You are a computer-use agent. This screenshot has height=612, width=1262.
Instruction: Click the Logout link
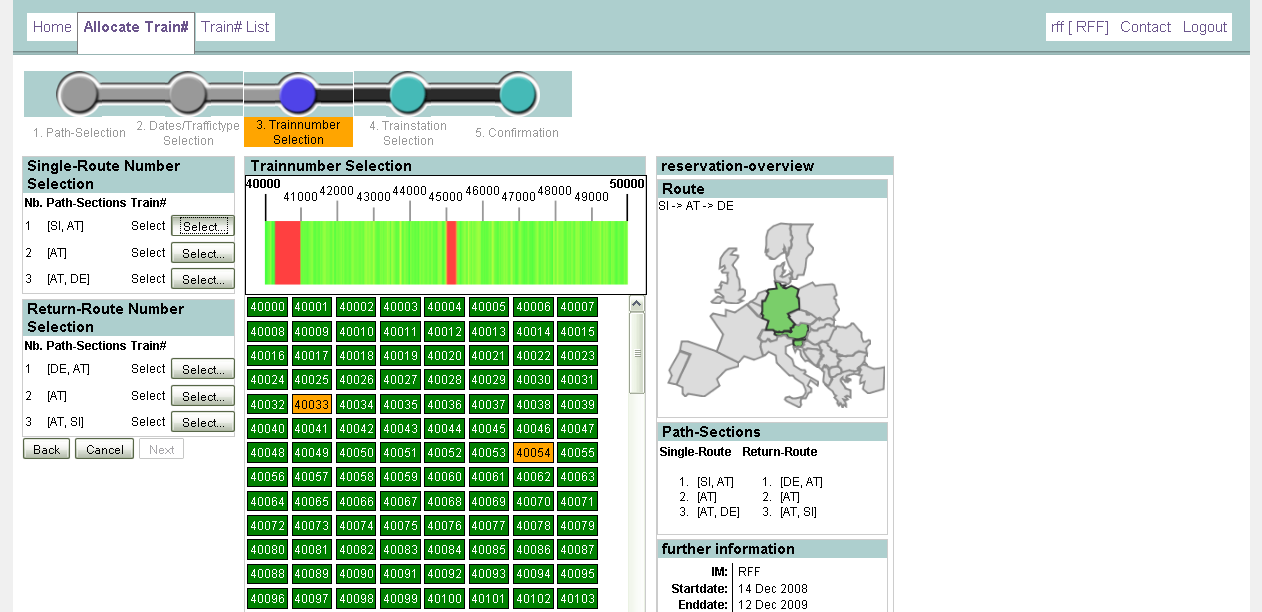click(1204, 27)
